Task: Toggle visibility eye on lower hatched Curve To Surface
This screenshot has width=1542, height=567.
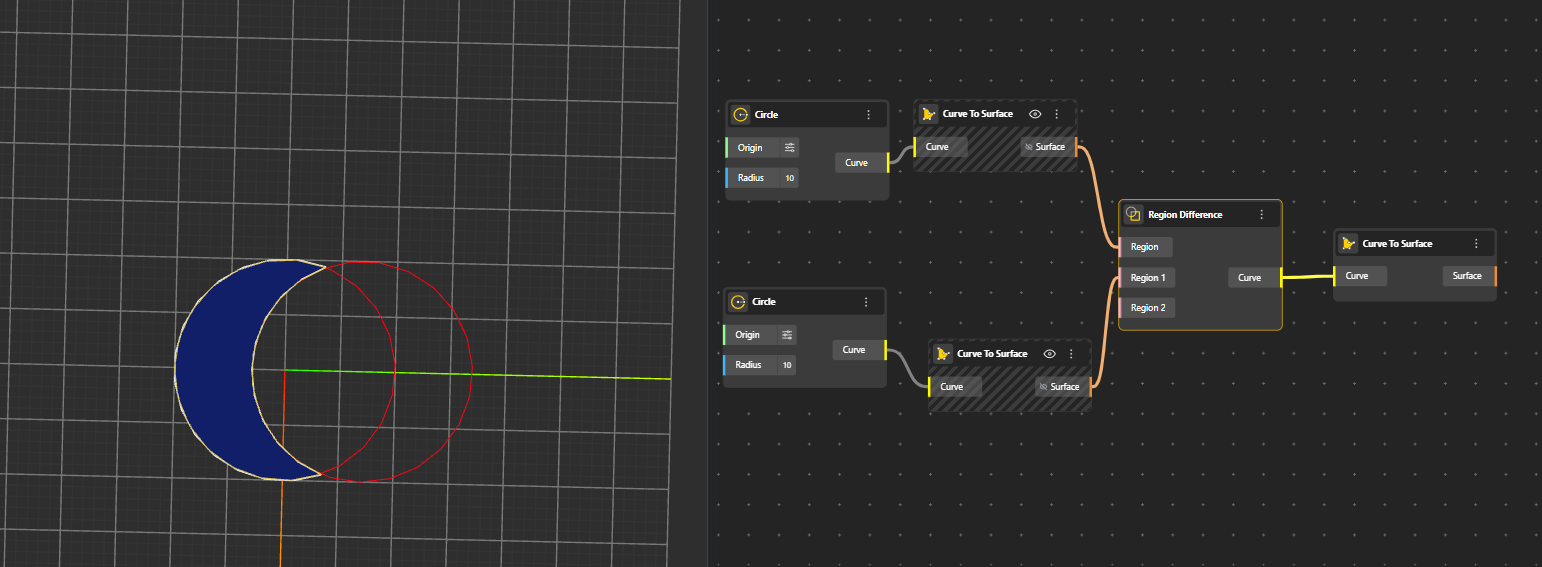Action: (x=1050, y=354)
